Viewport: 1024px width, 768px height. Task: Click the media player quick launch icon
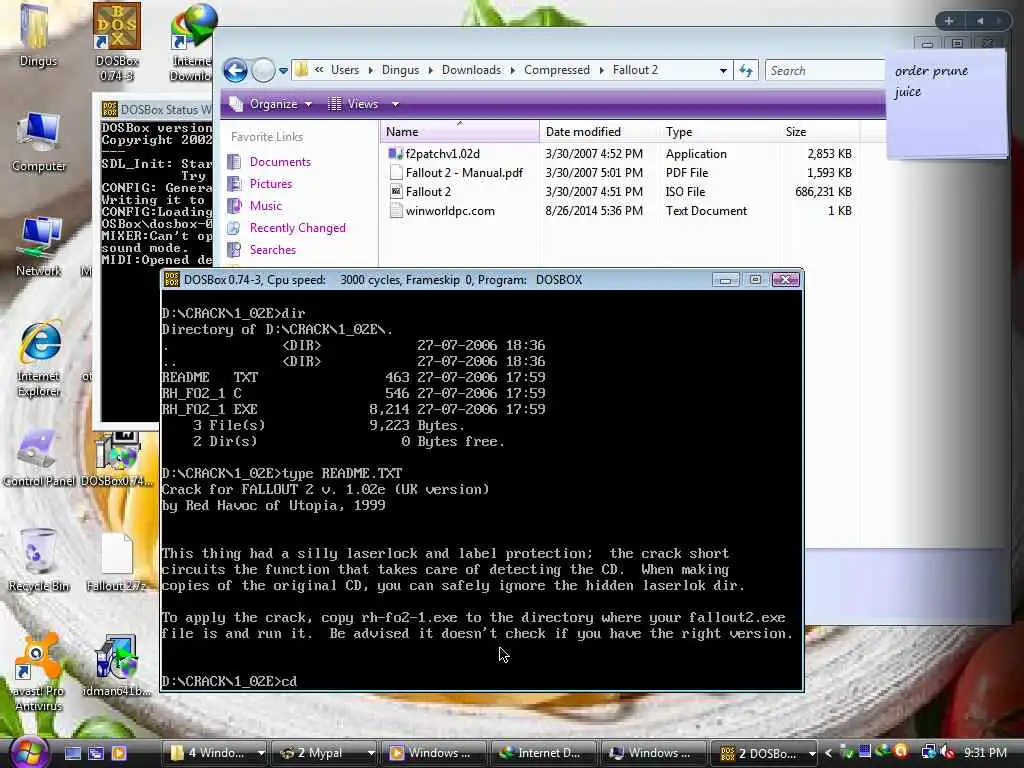[x=119, y=753]
